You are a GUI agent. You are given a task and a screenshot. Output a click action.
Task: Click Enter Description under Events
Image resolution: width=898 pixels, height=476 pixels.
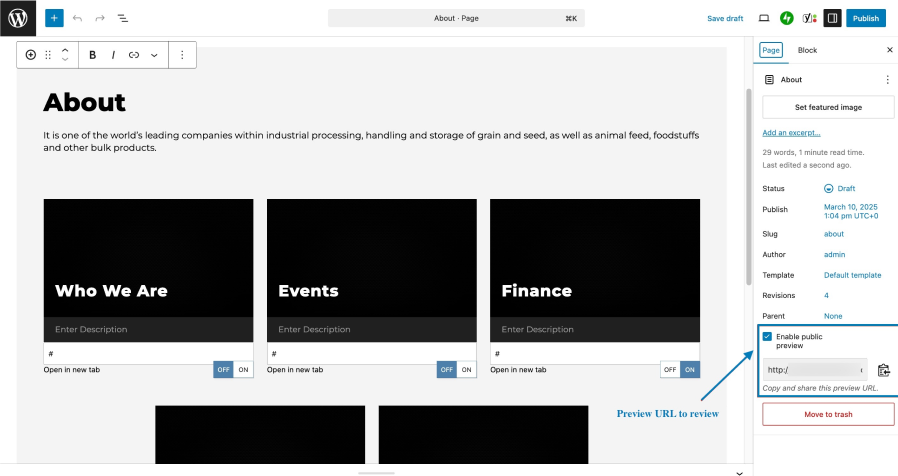[x=314, y=329]
